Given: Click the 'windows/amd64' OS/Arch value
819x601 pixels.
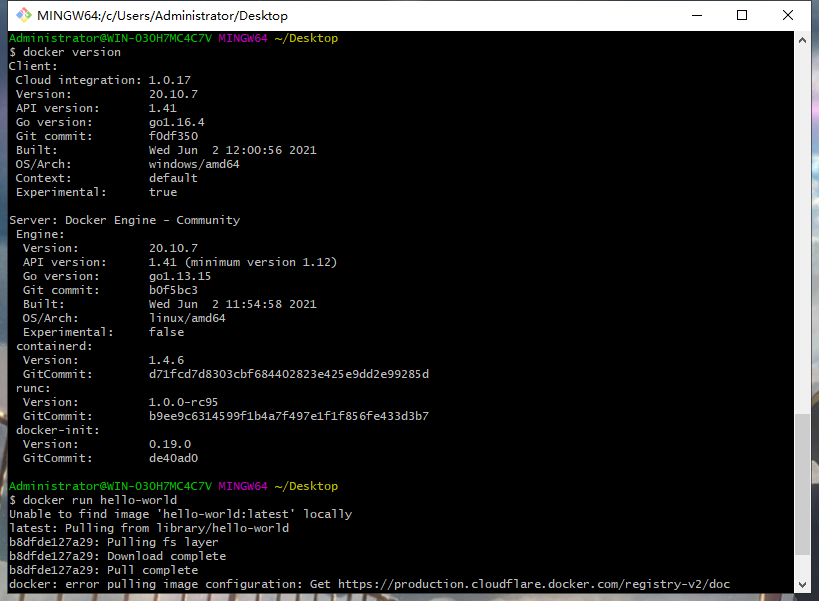Looking at the screenshot, I should 194,164.
